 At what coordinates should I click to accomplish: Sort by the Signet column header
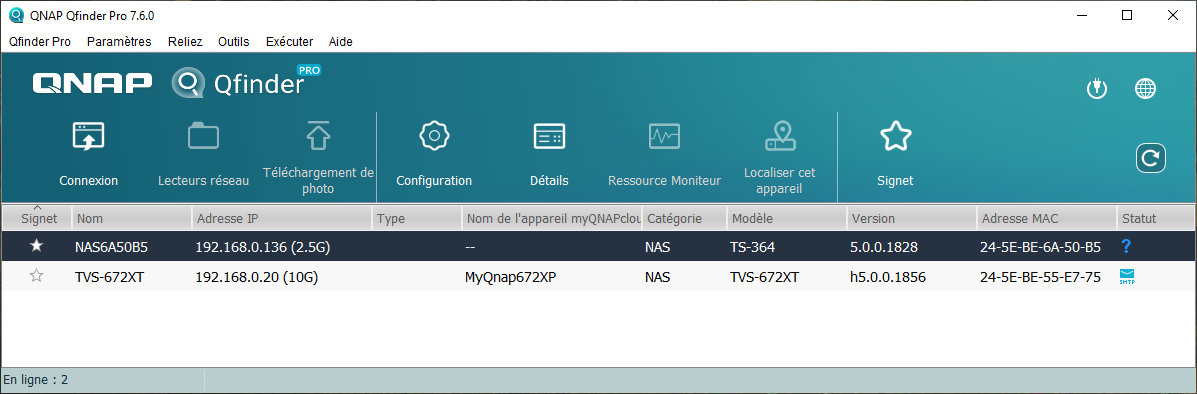(x=37, y=218)
